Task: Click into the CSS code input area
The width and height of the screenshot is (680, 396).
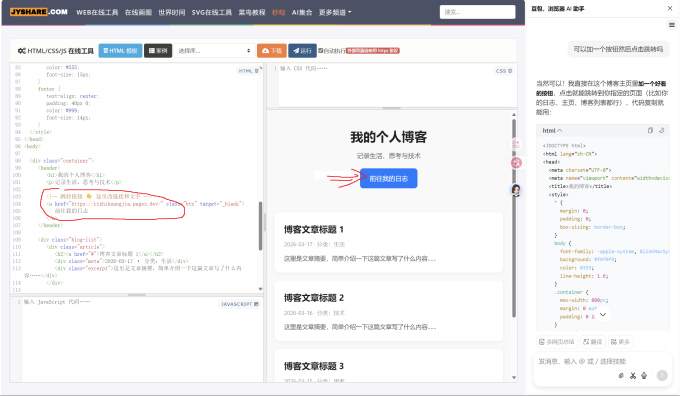Action: point(397,86)
